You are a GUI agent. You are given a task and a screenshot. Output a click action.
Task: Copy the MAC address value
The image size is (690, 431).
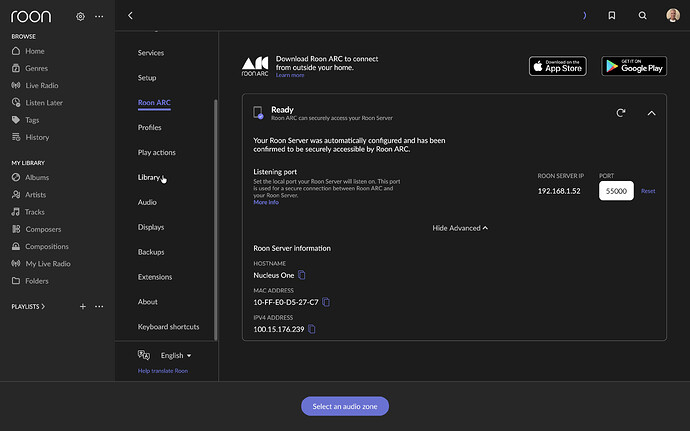(326, 302)
